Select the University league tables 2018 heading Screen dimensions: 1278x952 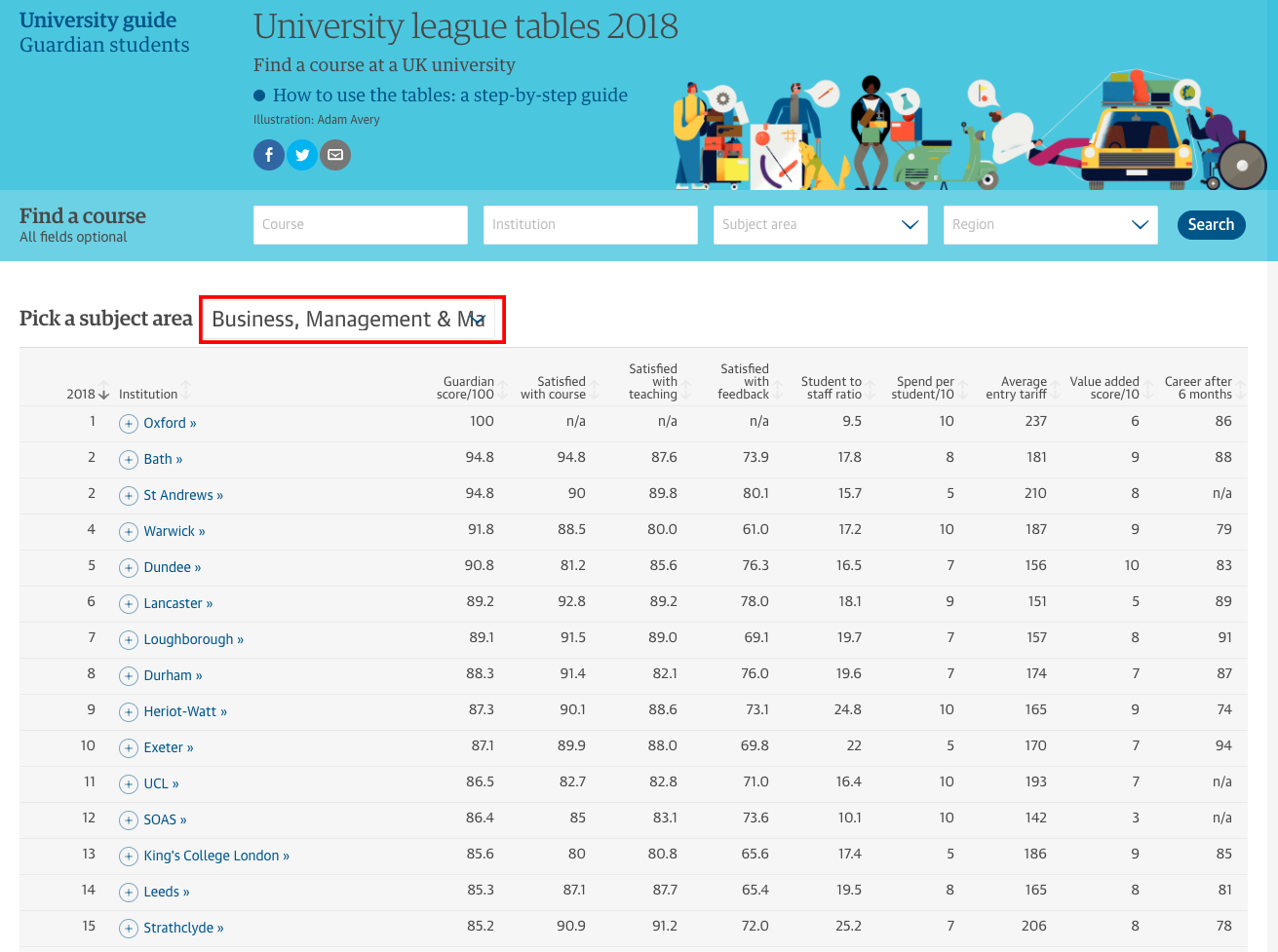coord(466,26)
